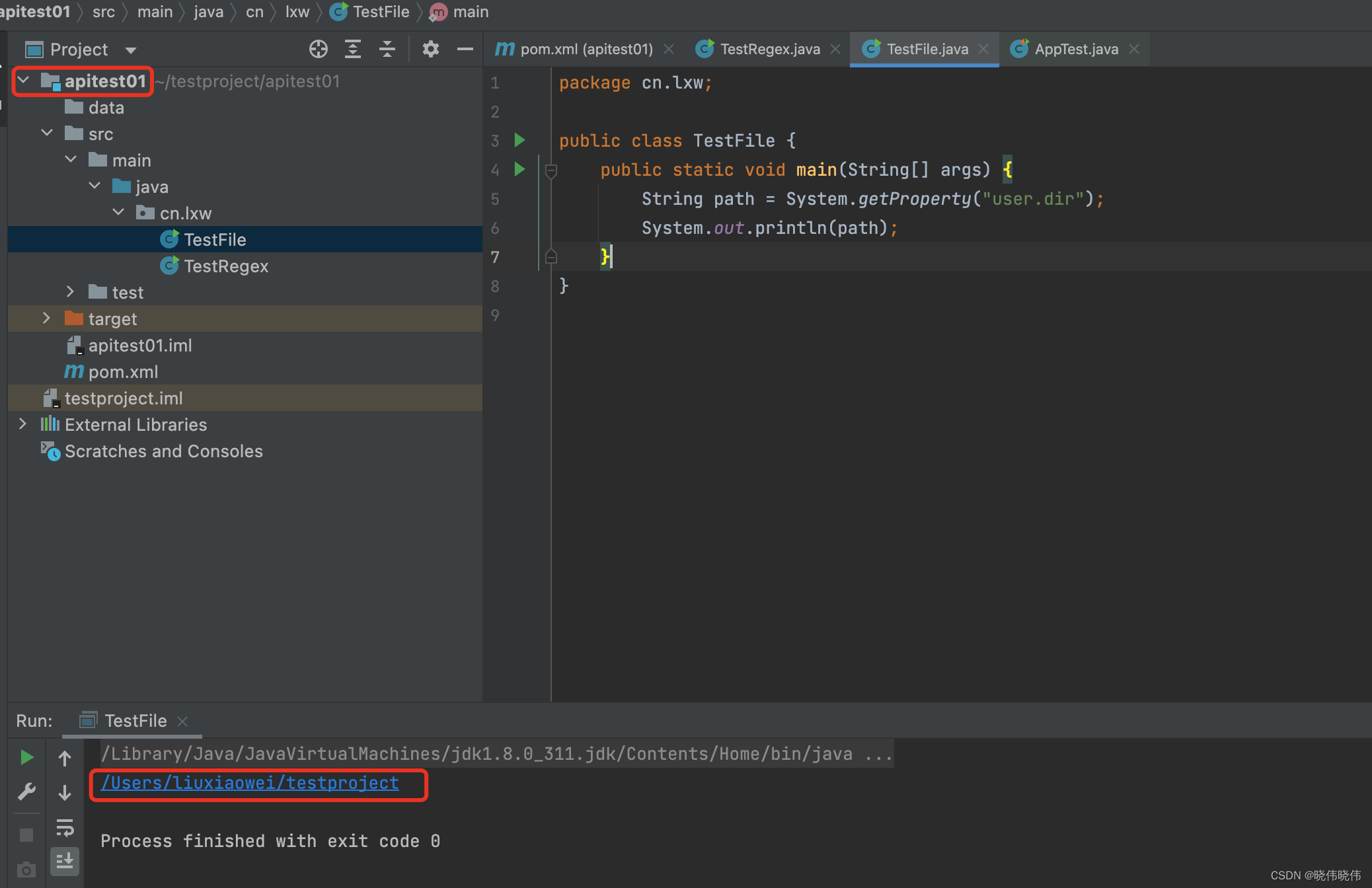Switch to pom.xml (apitest01) tab
The height and width of the screenshot is (888, 1372).
[x=586, y=49]
